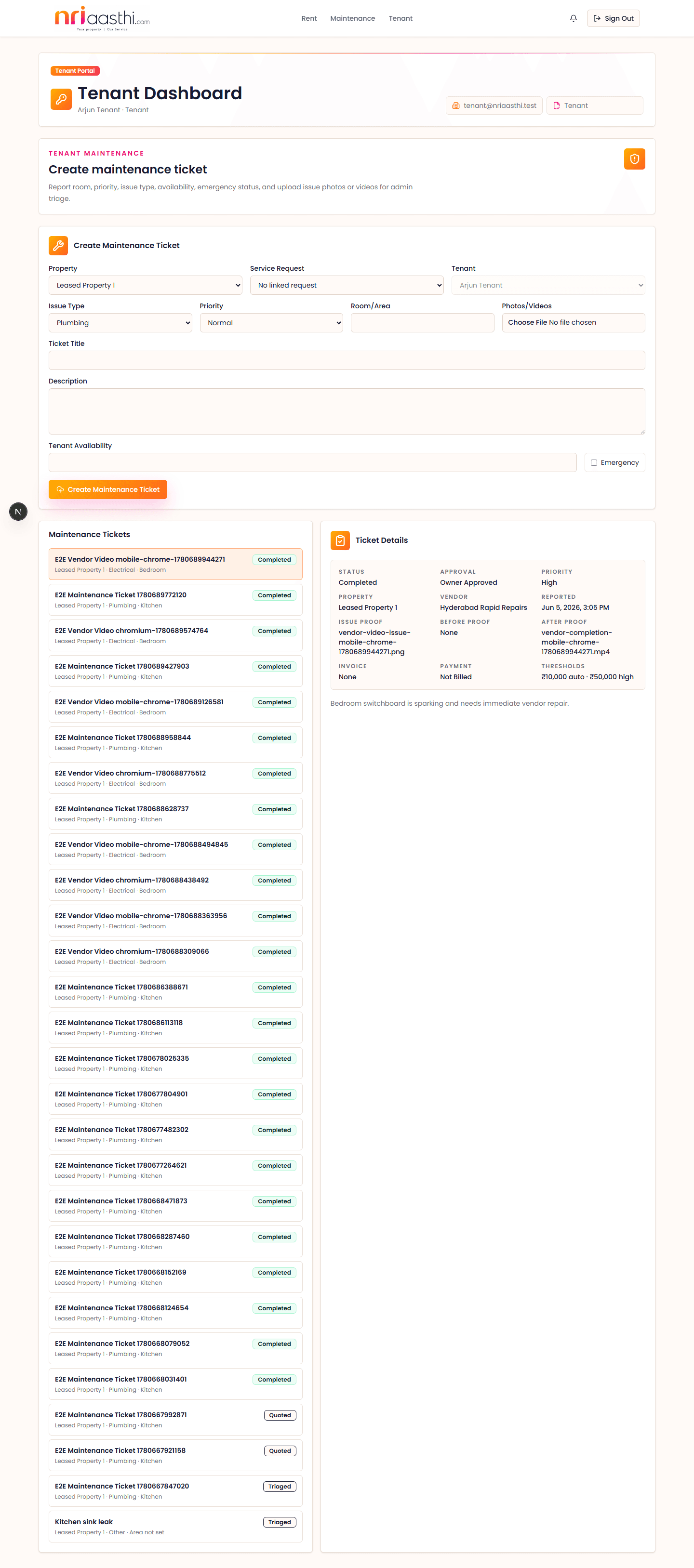Click the clipboard icon next to Ticket Details
The height and width of the screenshot is (1568, 694).
(x=340, y=540)
